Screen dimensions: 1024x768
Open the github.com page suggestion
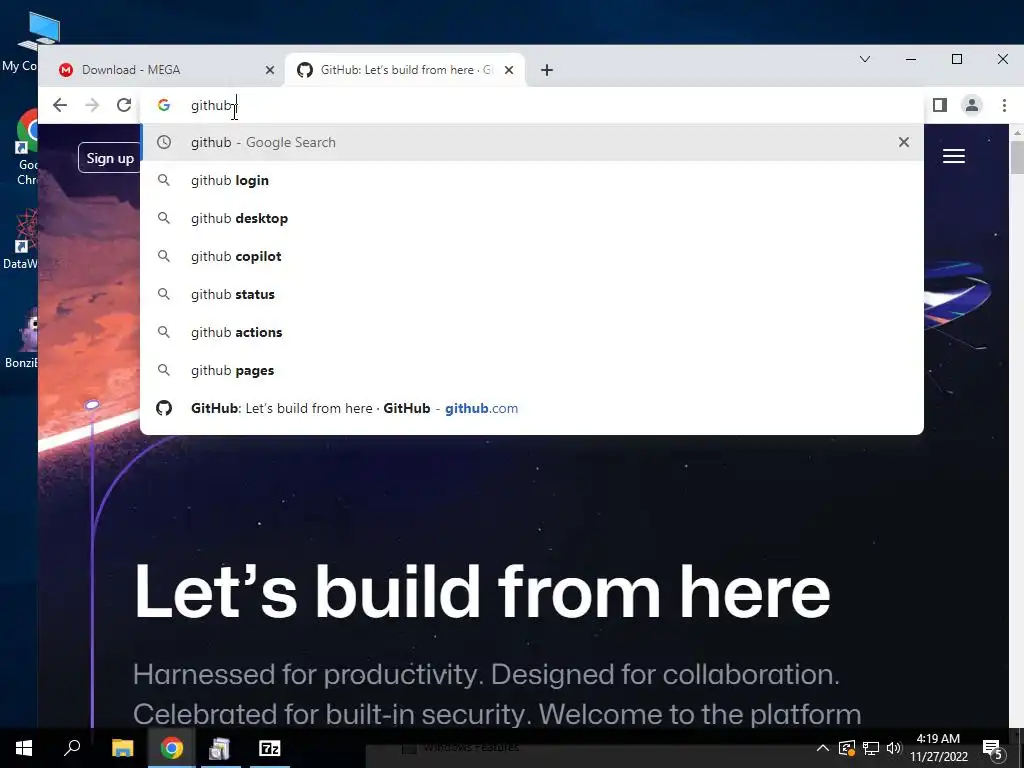click(x=532, y=408)
